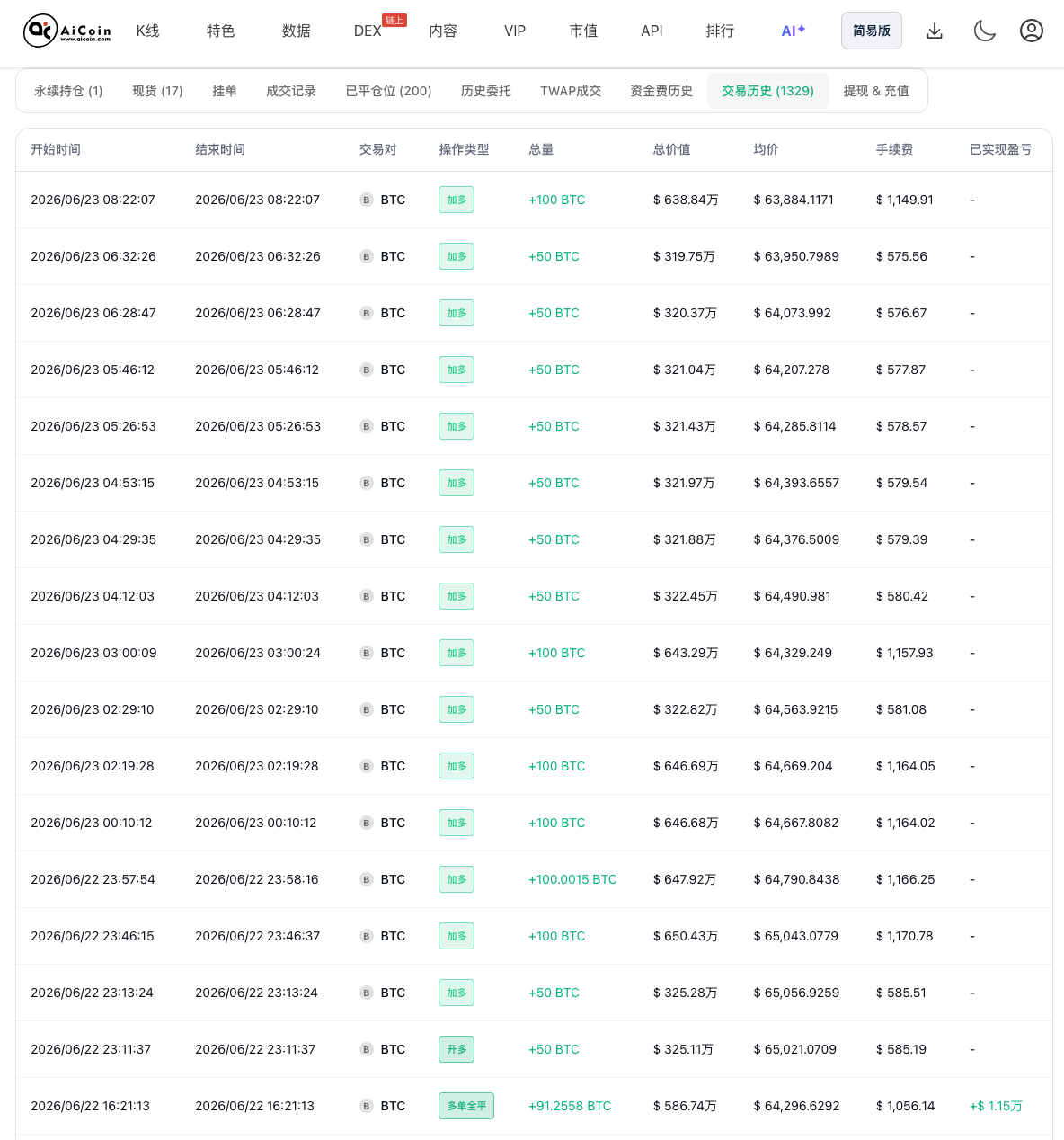Image resolution: width=1064 pixels, height=1140 pixels.
Task: Click the 结束时间 column header
Action: [220, 149]
